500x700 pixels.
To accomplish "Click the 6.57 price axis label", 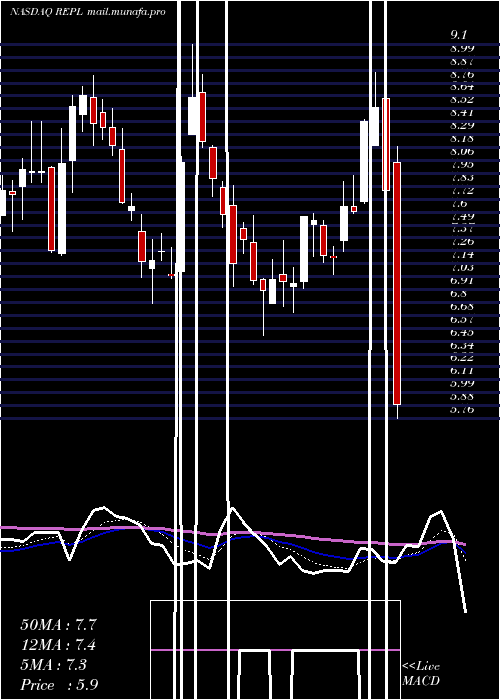I will [462, 319].
